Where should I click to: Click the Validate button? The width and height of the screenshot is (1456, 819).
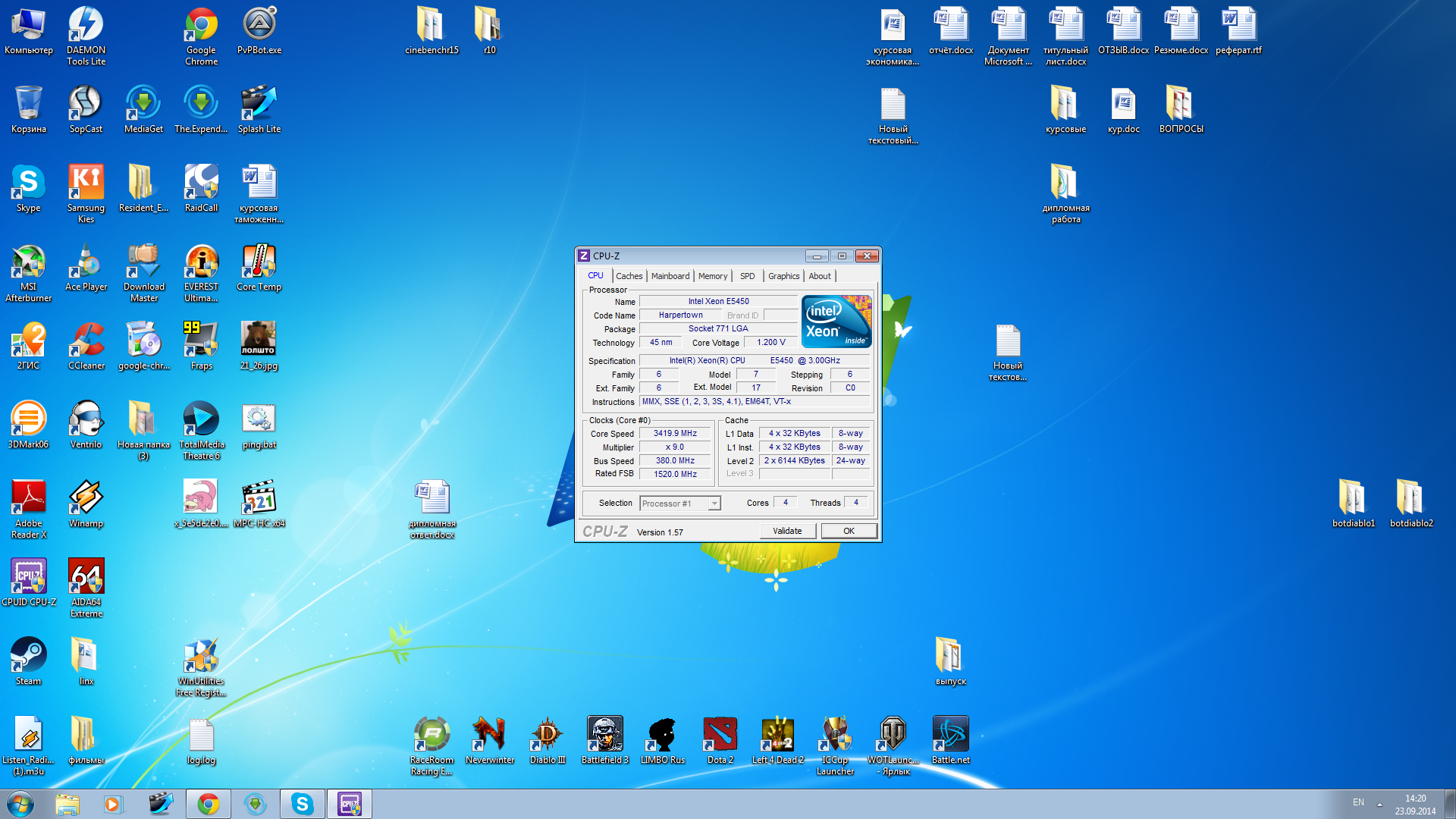click(787, 531)
